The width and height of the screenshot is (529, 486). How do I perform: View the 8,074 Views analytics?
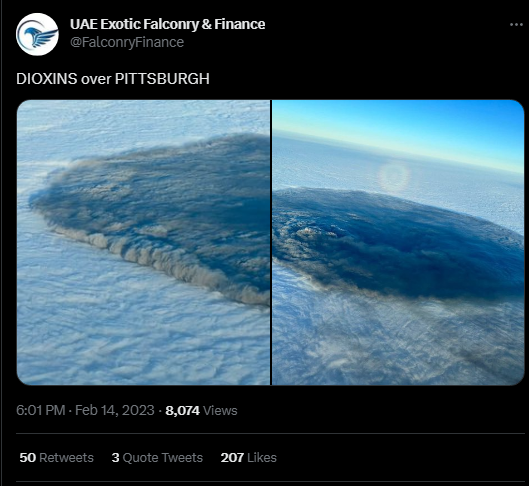(x=201, y=410)
